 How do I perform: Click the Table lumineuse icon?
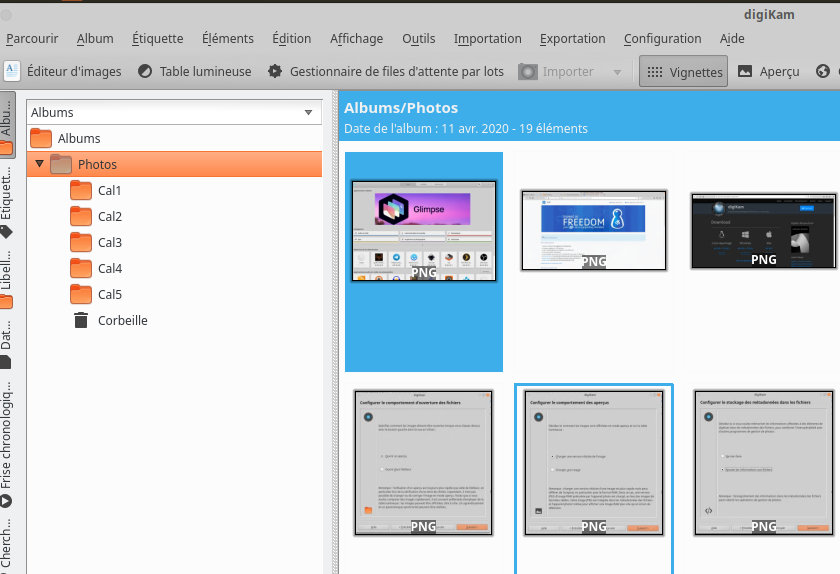pos(145,71)
